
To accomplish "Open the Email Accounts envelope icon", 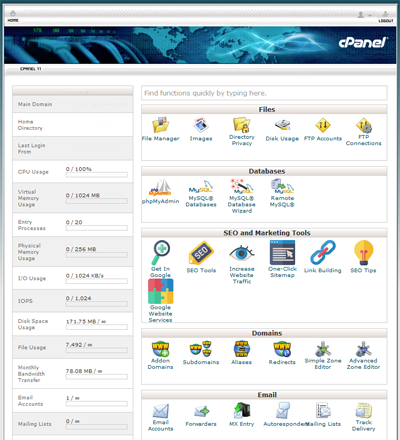I will (161, 411).
